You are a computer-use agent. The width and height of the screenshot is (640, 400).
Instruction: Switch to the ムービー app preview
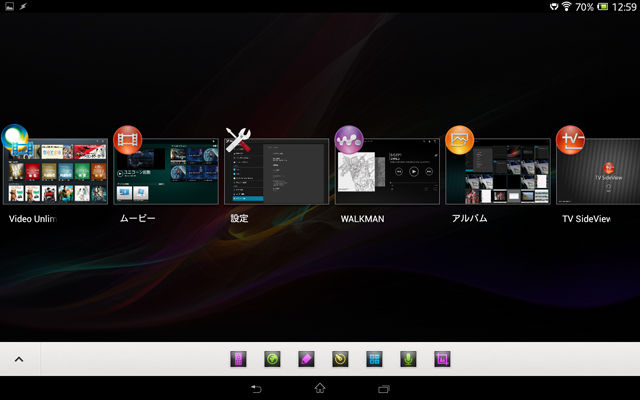tap(166, 171)
